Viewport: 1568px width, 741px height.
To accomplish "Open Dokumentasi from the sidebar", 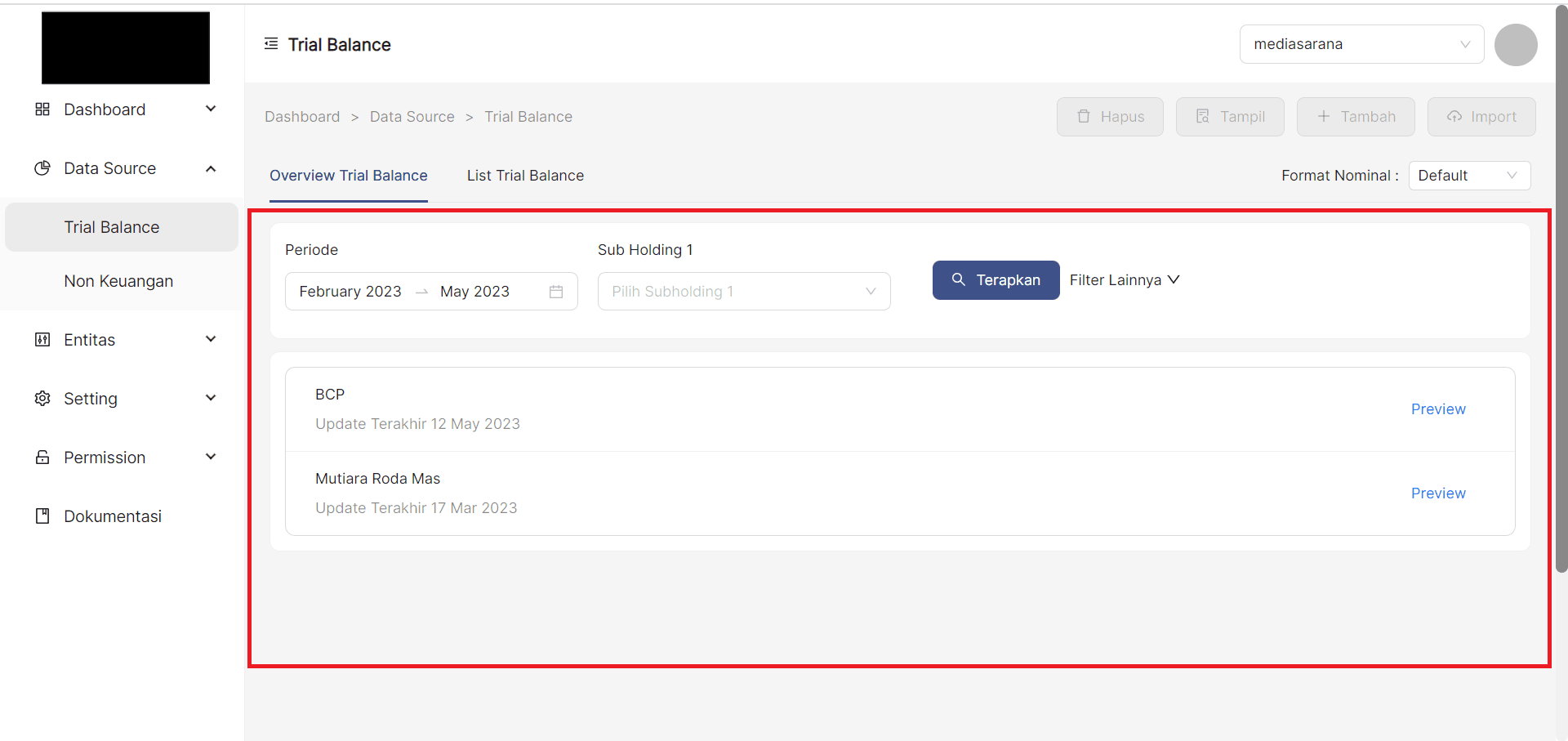I will pos(113,516).
